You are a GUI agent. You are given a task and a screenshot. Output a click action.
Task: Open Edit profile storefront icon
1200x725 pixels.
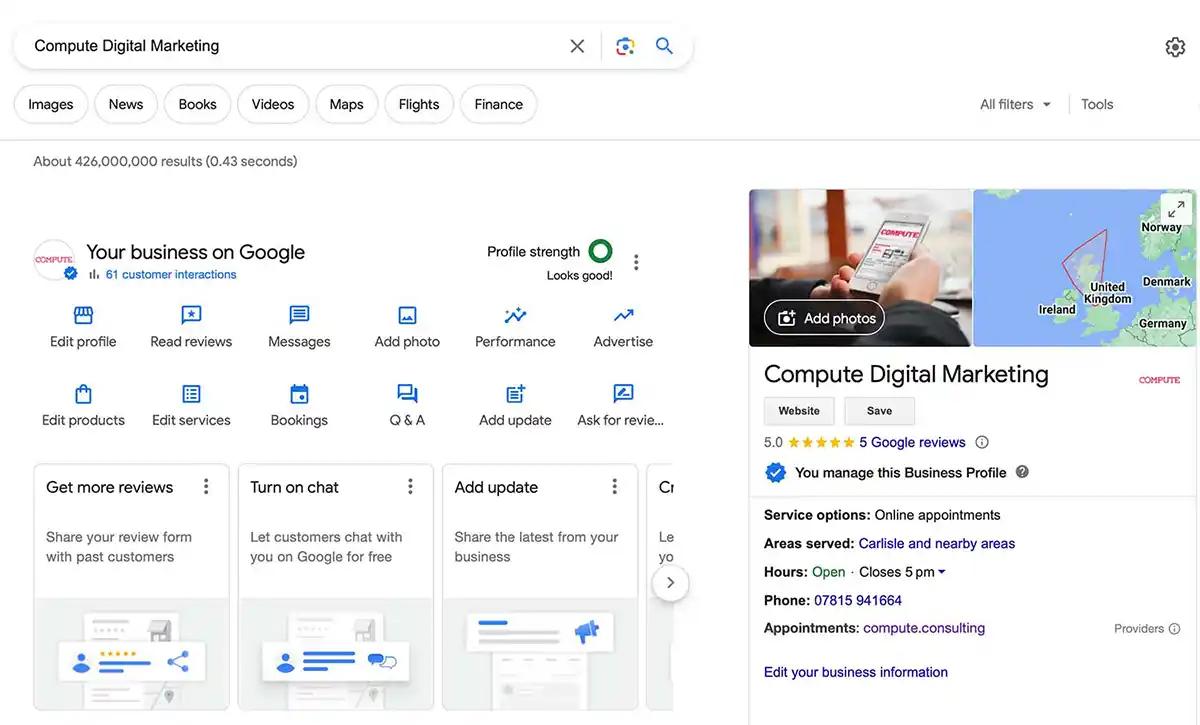click(x=83, y=316)
